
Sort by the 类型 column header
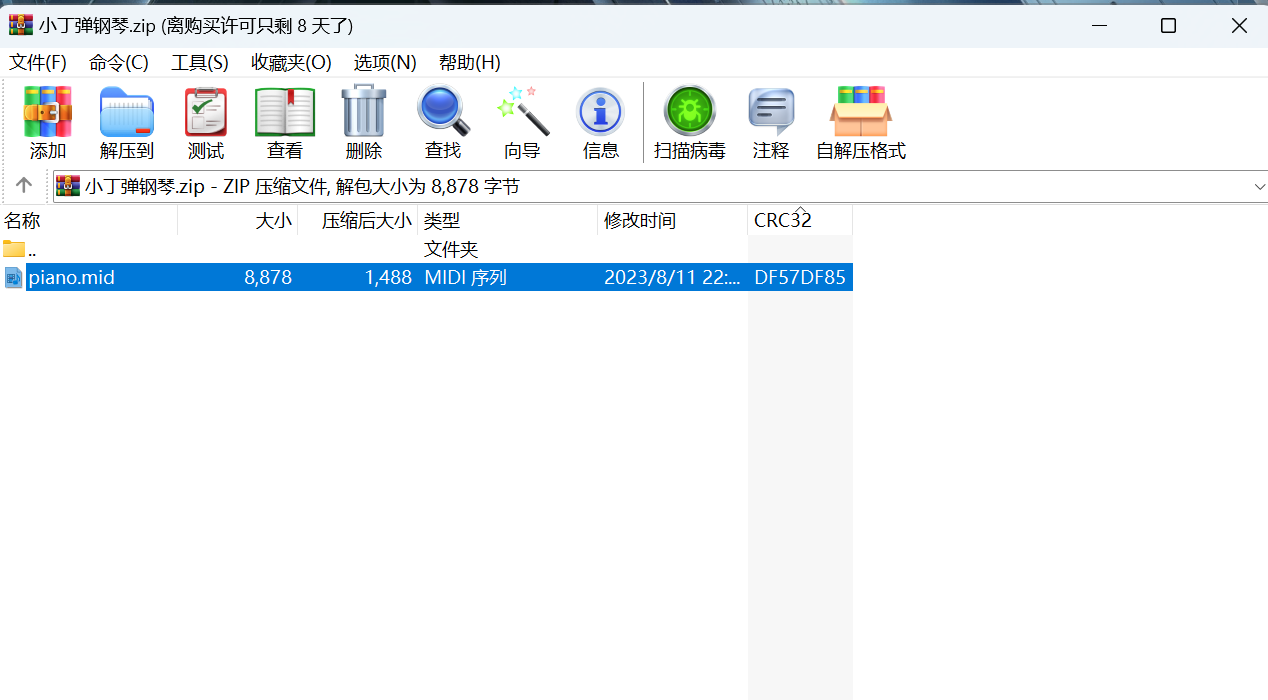[x=508, y=220]
